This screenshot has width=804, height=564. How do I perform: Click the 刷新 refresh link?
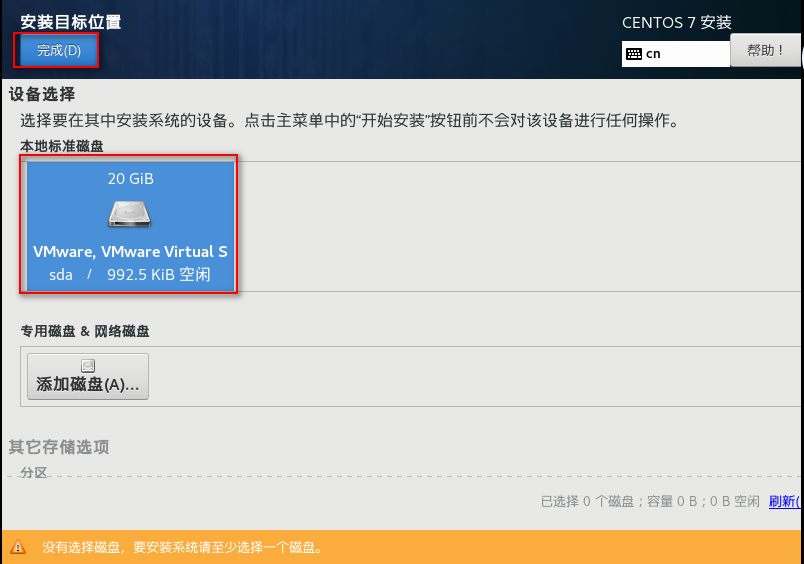tap(783, 501)
